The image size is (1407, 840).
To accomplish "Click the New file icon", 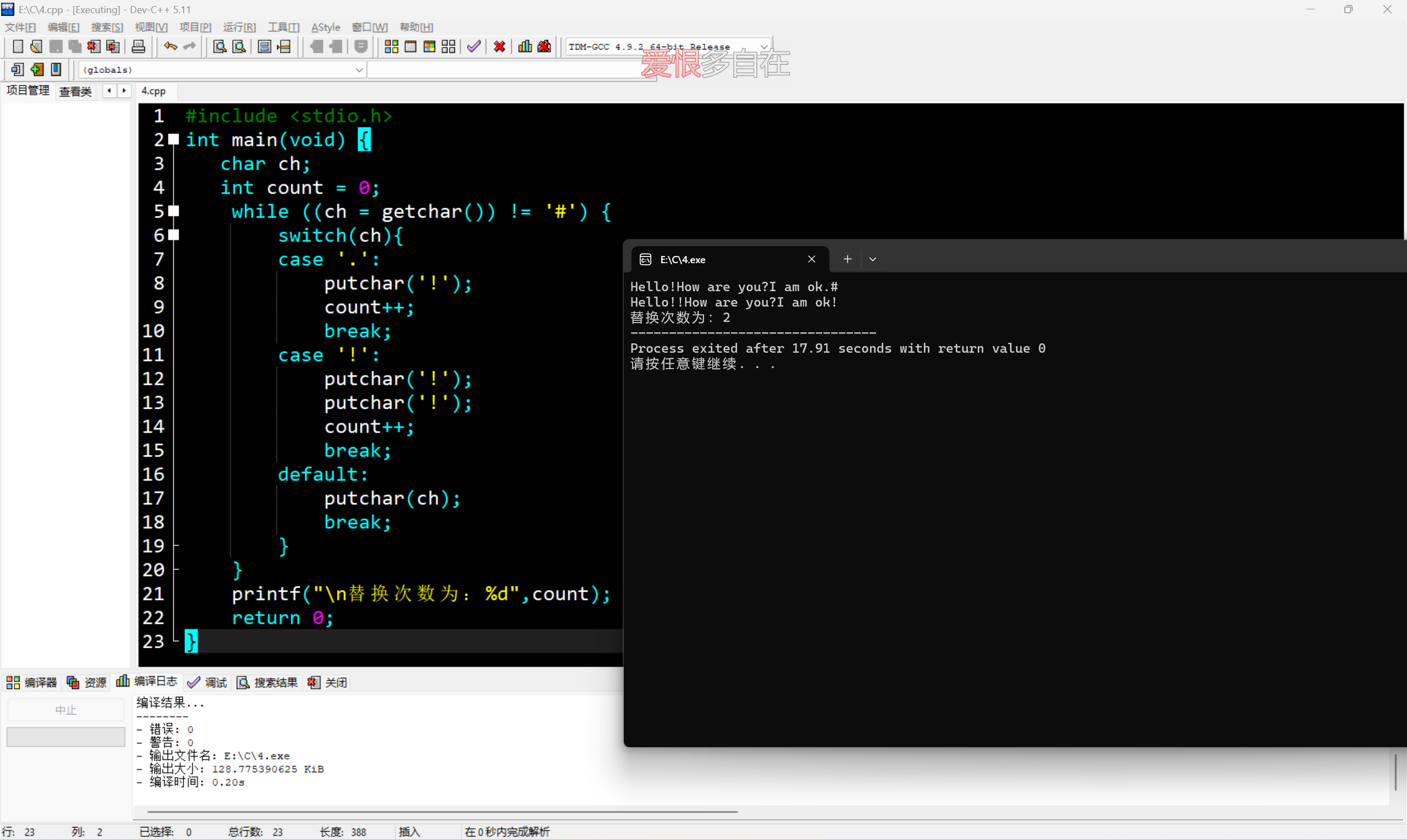I will [18, 47].
